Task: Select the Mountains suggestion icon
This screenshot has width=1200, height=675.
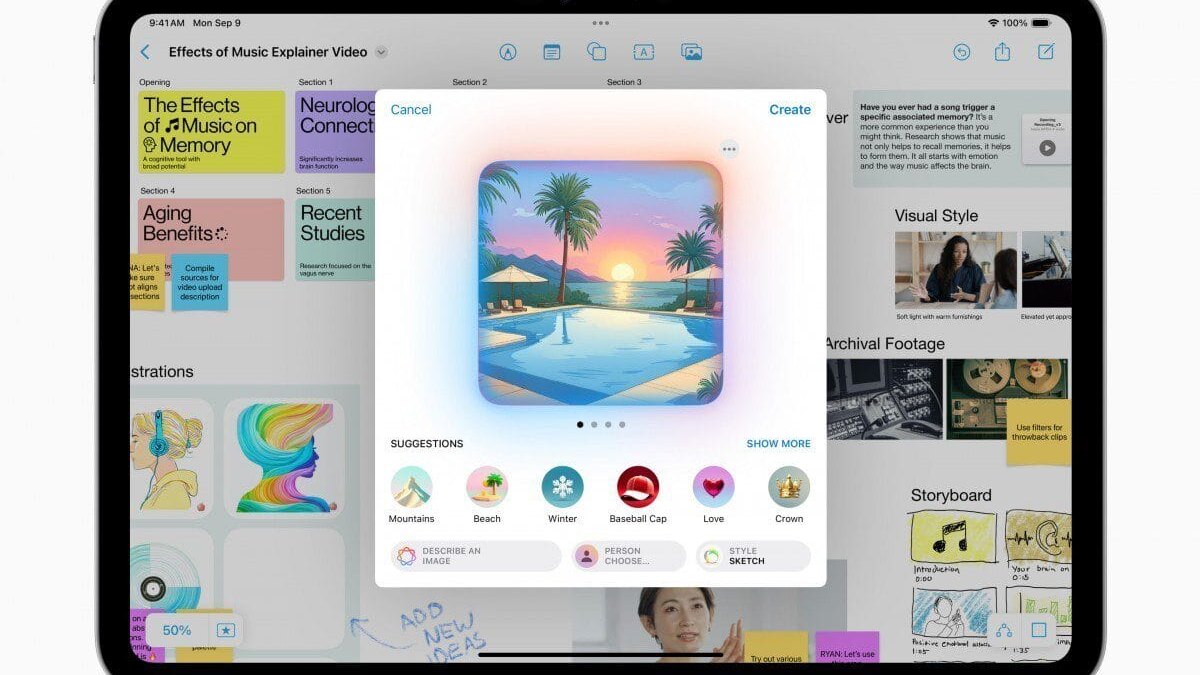Action: [412, 487]
